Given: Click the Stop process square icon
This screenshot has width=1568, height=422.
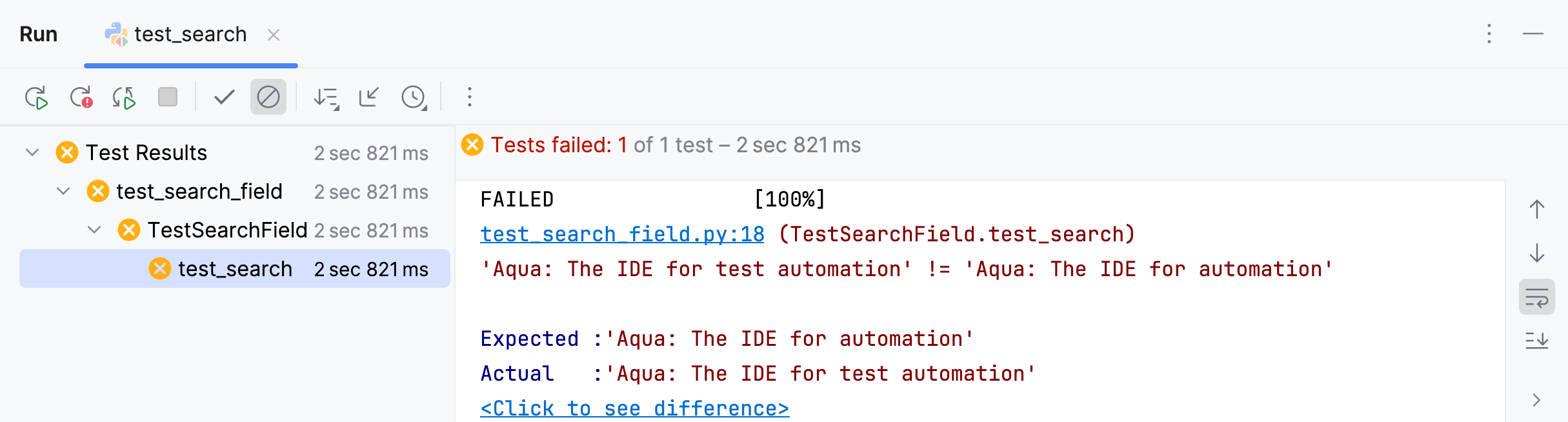Looking at the screenshot, I should tap(167, 97).
